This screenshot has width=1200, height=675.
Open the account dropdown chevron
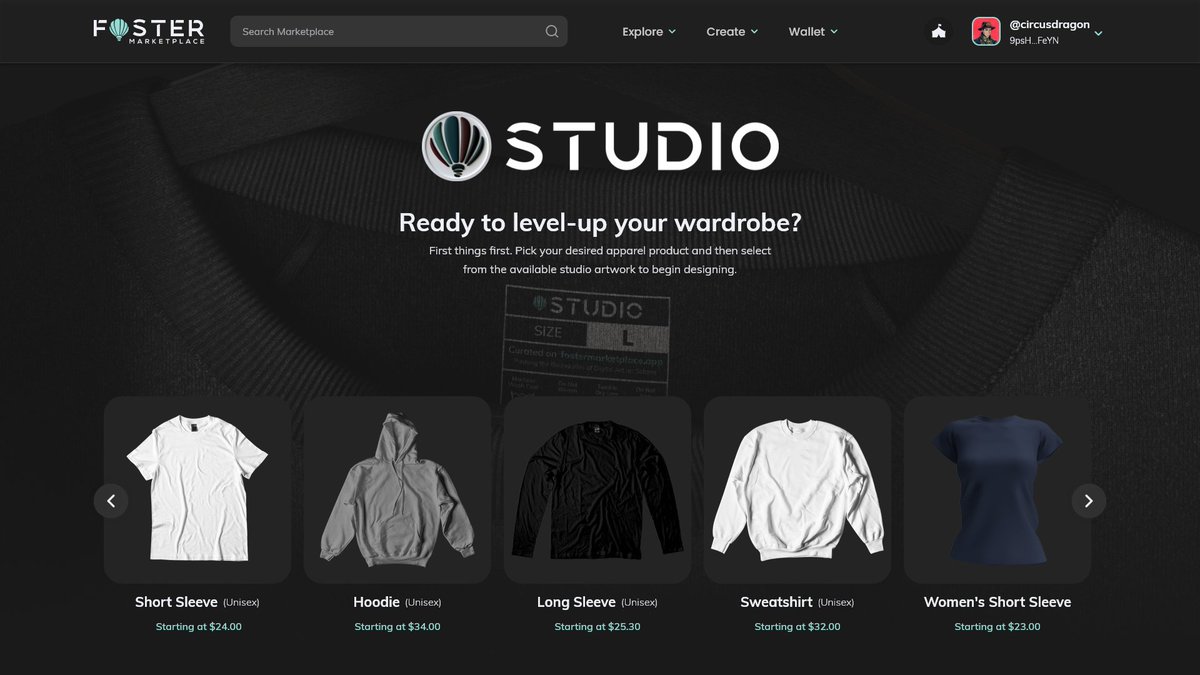(1098, 33)
